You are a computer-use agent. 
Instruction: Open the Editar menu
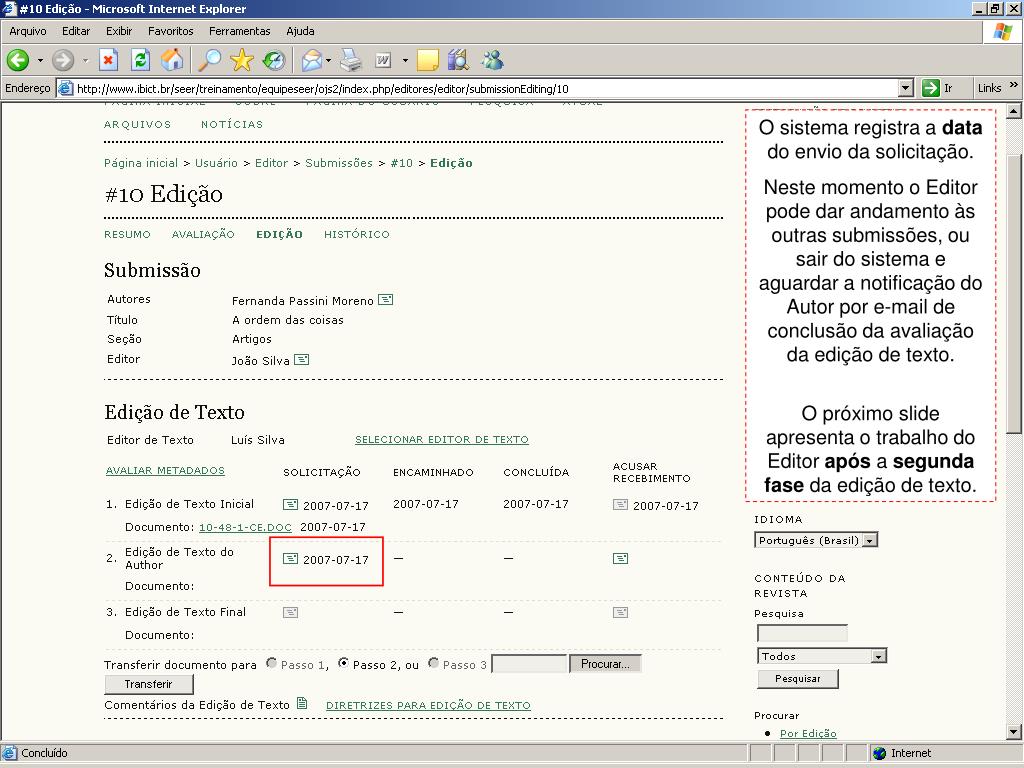pyautogui.click(x=76, y=31)
